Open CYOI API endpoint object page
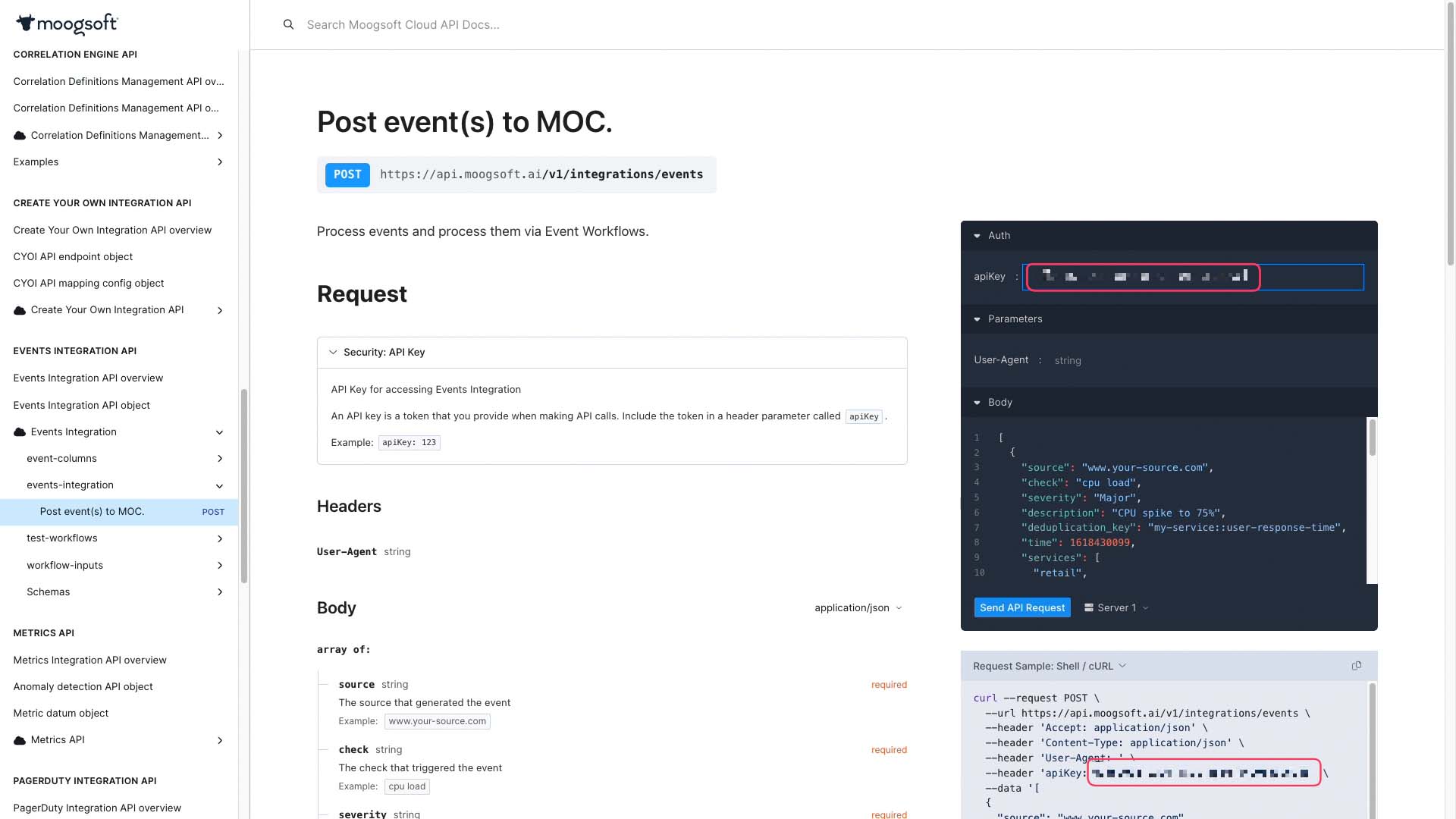1456x819 pixels. point(73,257)
